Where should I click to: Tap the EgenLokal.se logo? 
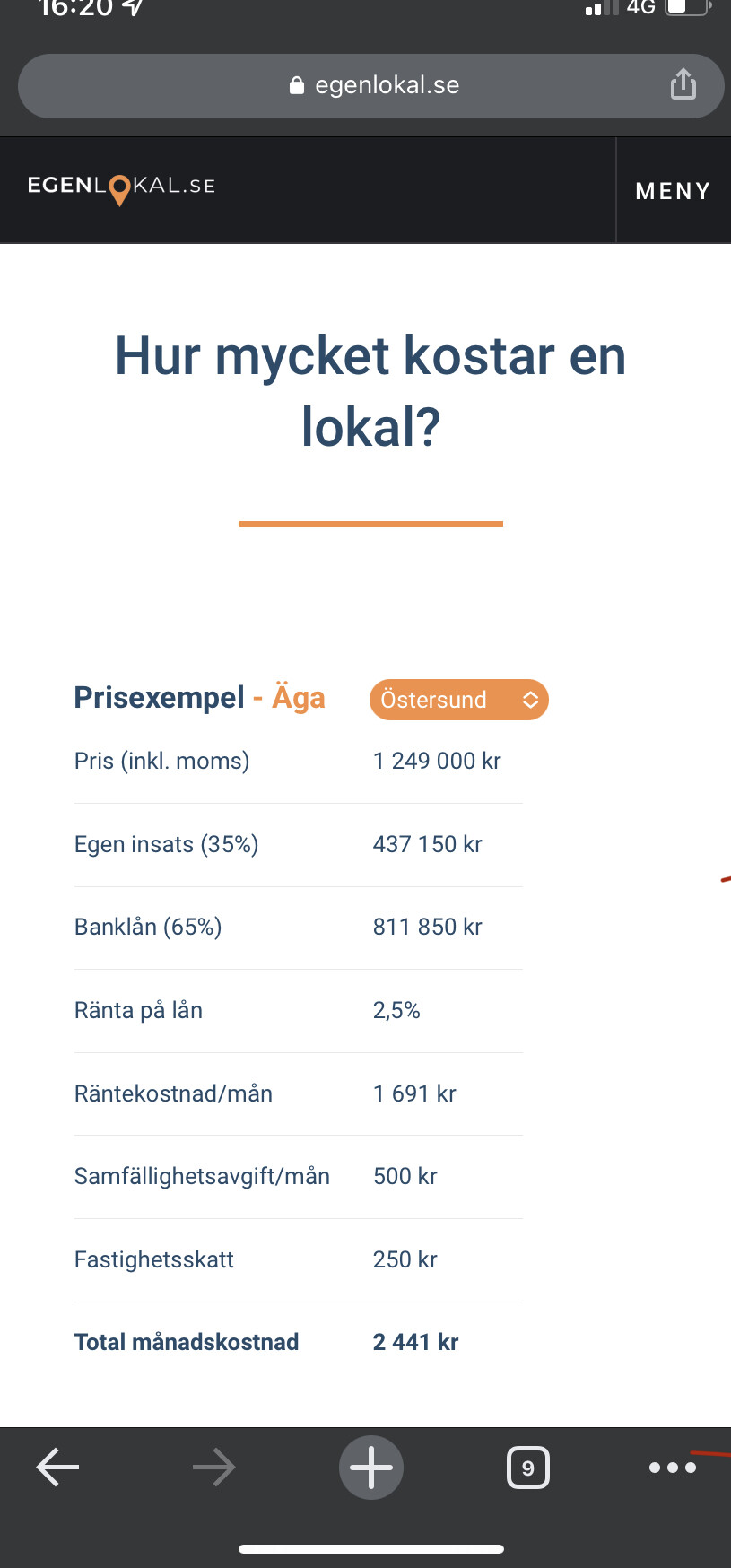click(x=121, y=187)
